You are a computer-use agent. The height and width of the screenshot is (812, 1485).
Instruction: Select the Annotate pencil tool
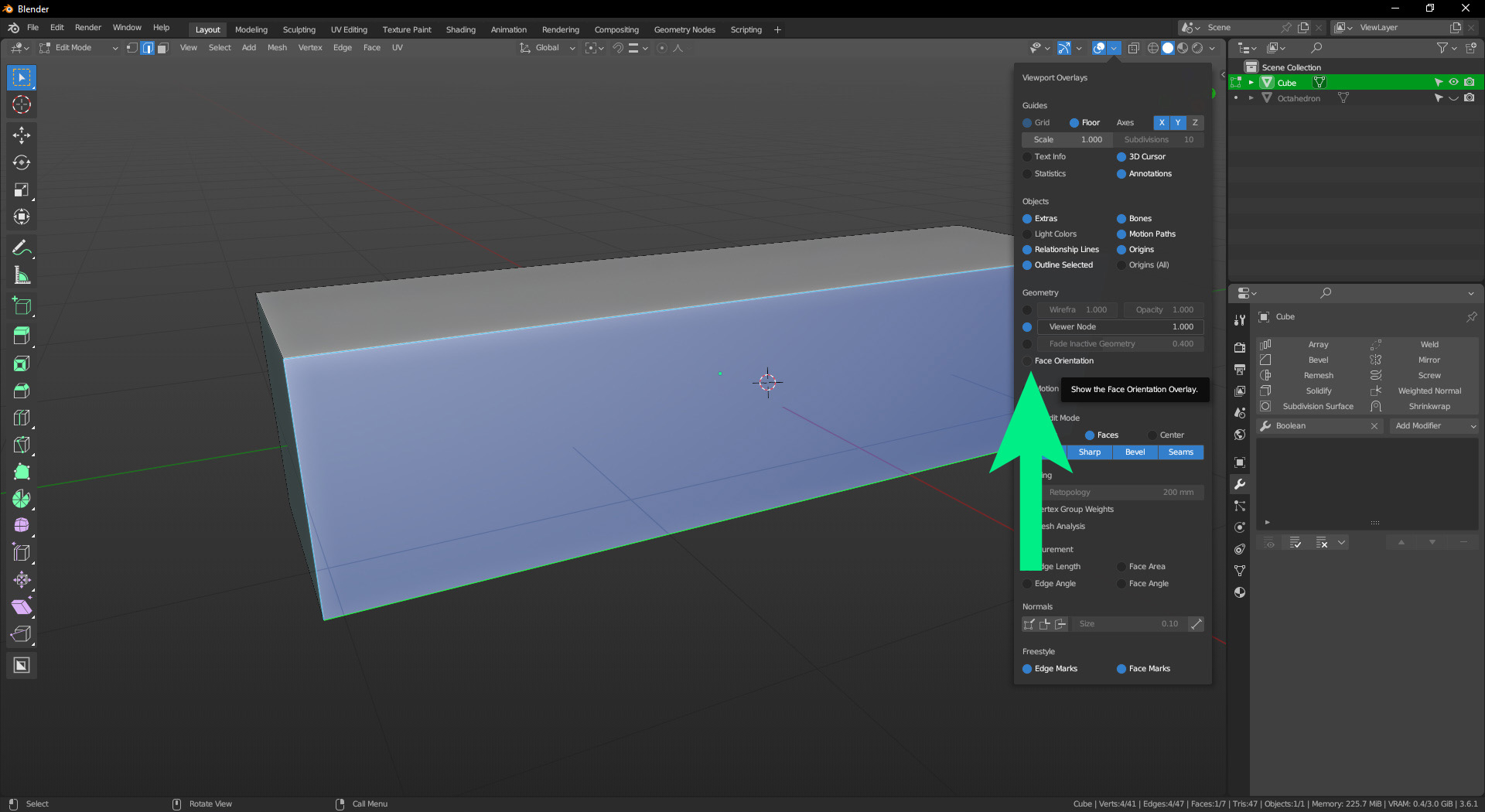coord(22,248)
